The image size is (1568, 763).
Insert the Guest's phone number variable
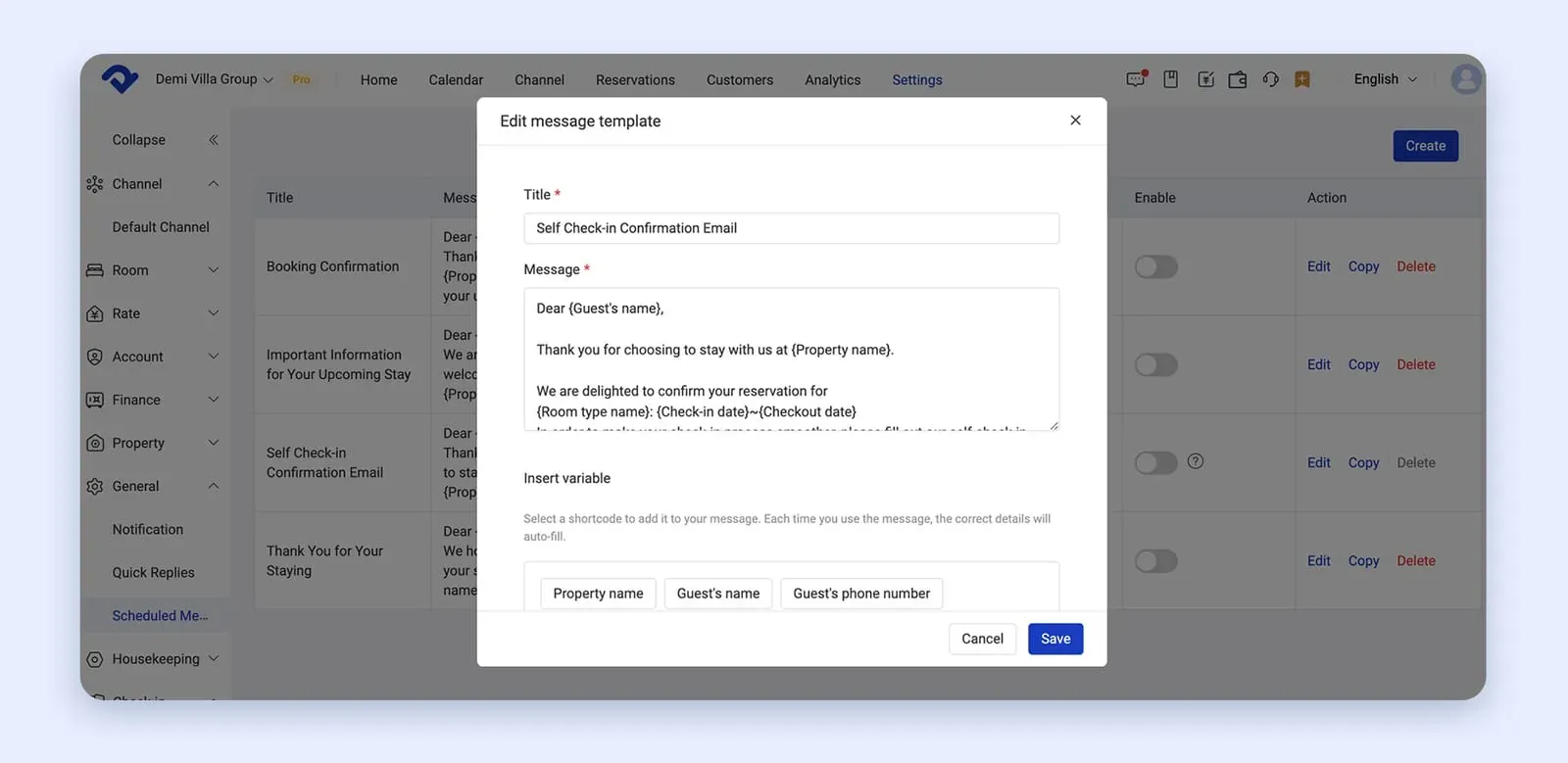coord(861,594)
